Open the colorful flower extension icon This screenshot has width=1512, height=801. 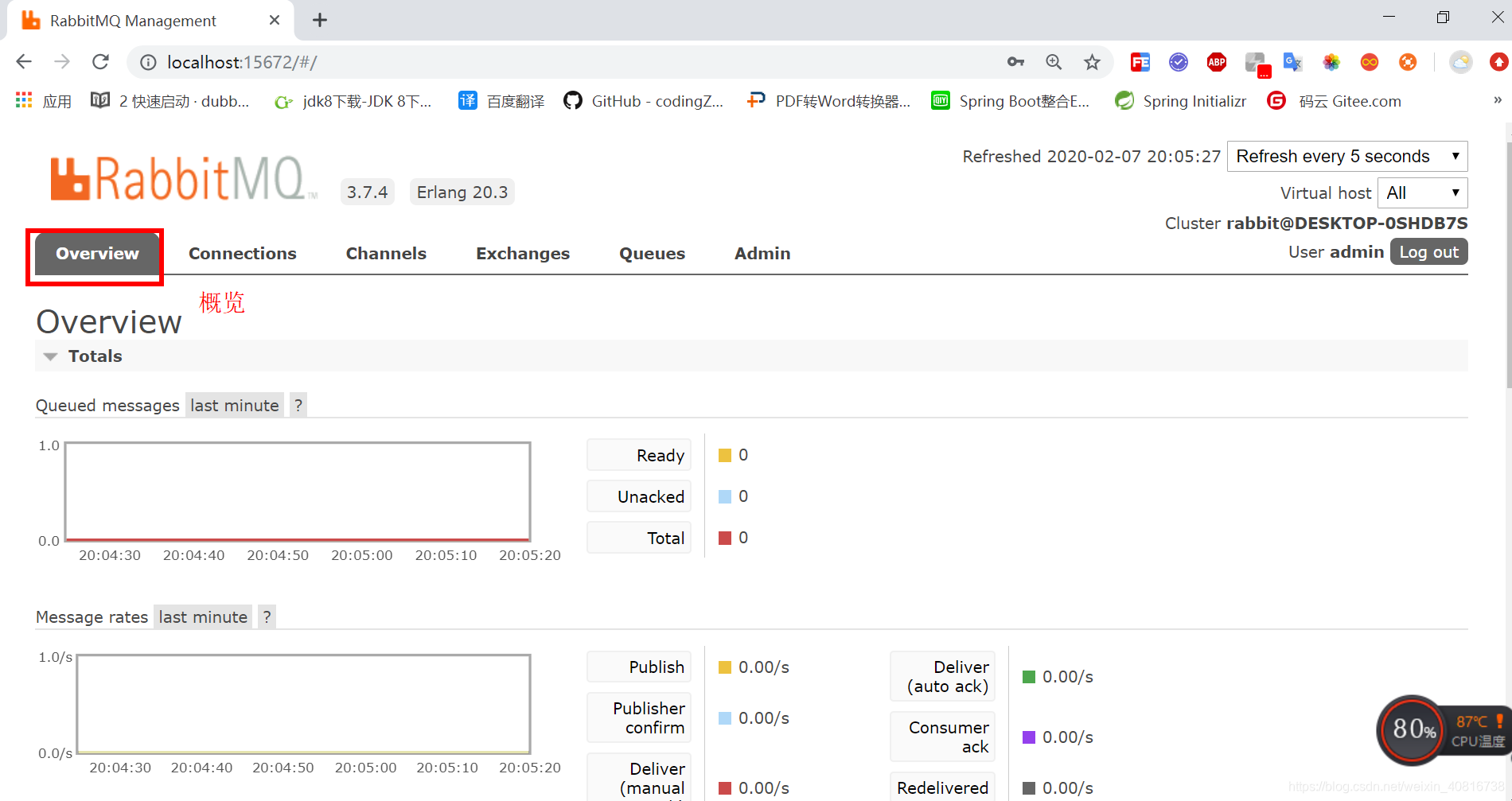point(1331,62)
